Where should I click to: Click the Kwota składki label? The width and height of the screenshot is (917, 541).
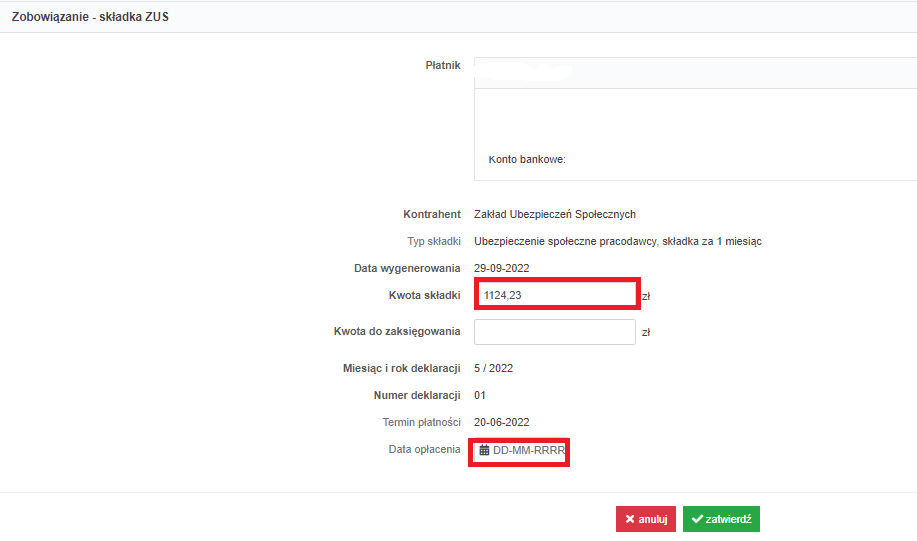(425, 295)
